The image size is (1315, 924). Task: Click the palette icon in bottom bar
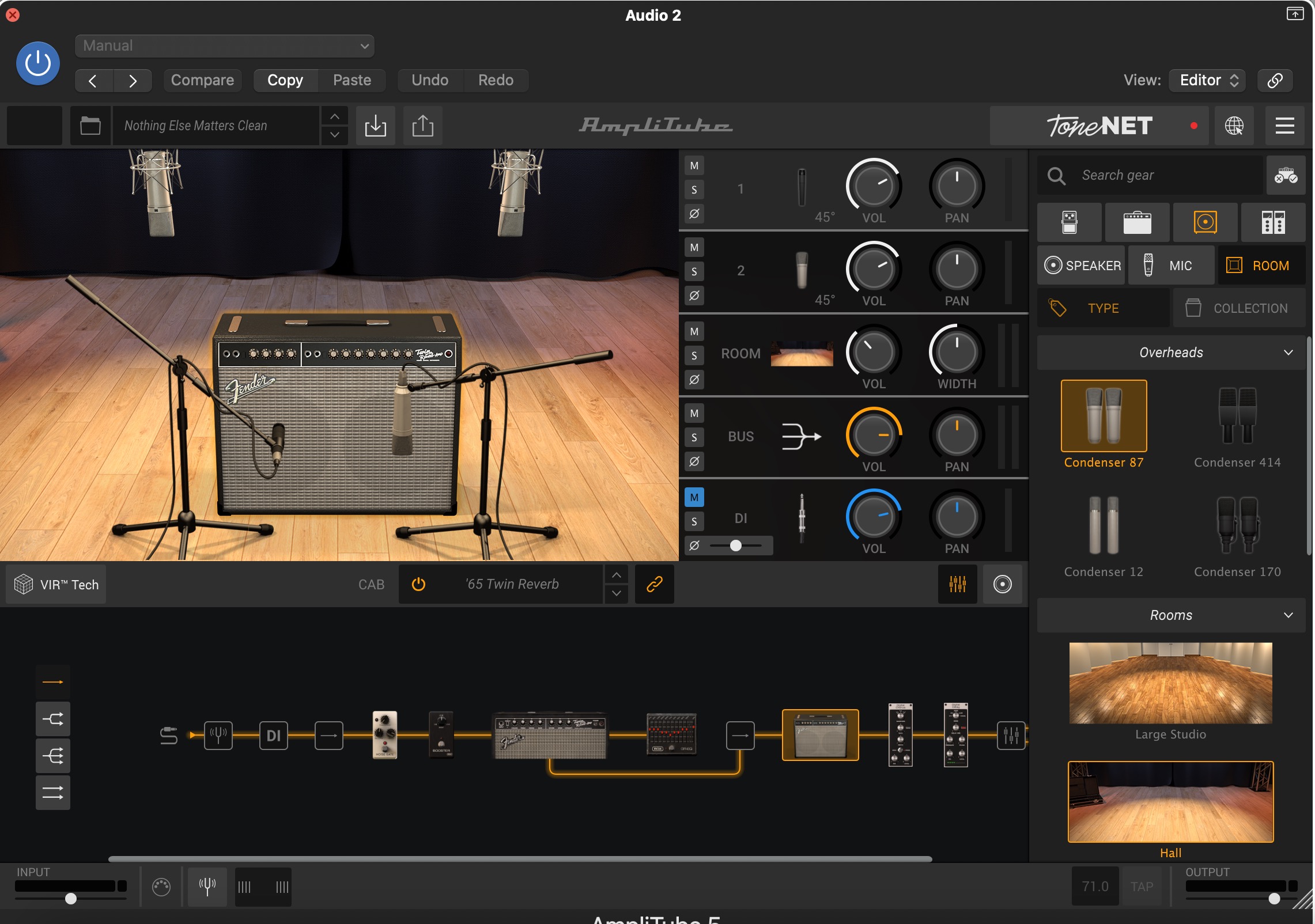[x=161, y=887]
